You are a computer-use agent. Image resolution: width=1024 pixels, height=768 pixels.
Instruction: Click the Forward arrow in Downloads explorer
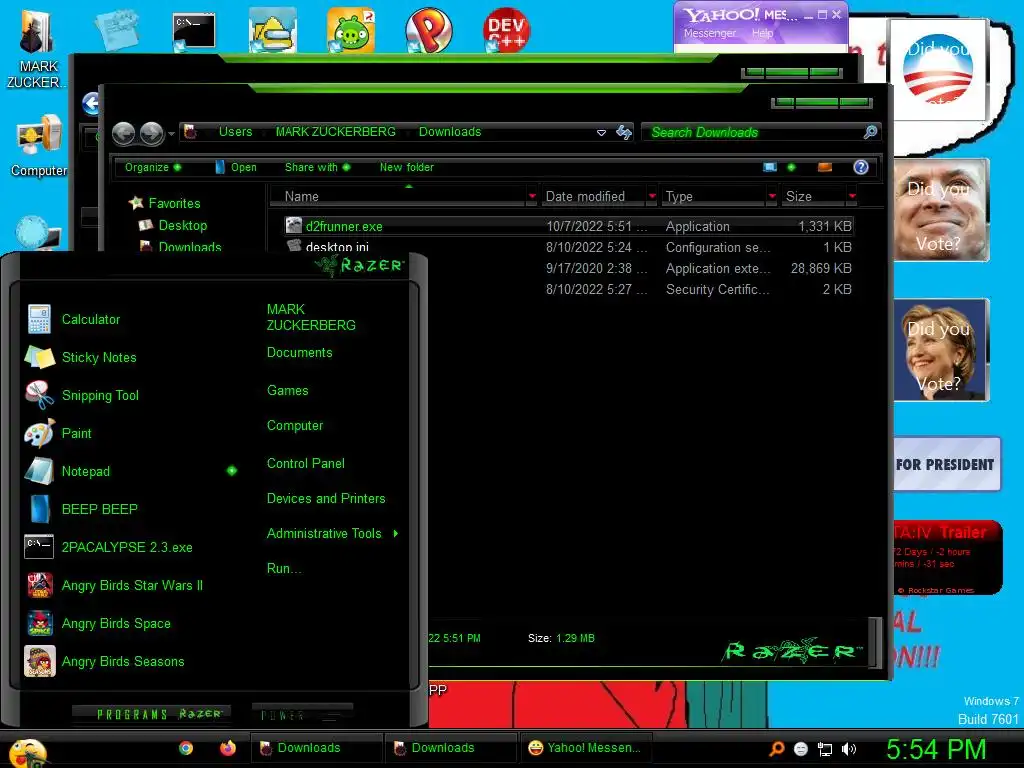pos(152,133)
